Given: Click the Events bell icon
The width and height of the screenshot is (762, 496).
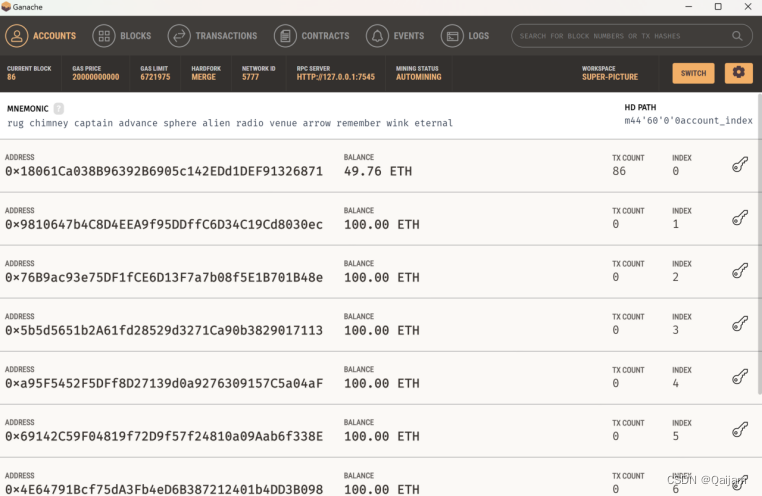Looking at the screenshot, I should pos(378,36).
